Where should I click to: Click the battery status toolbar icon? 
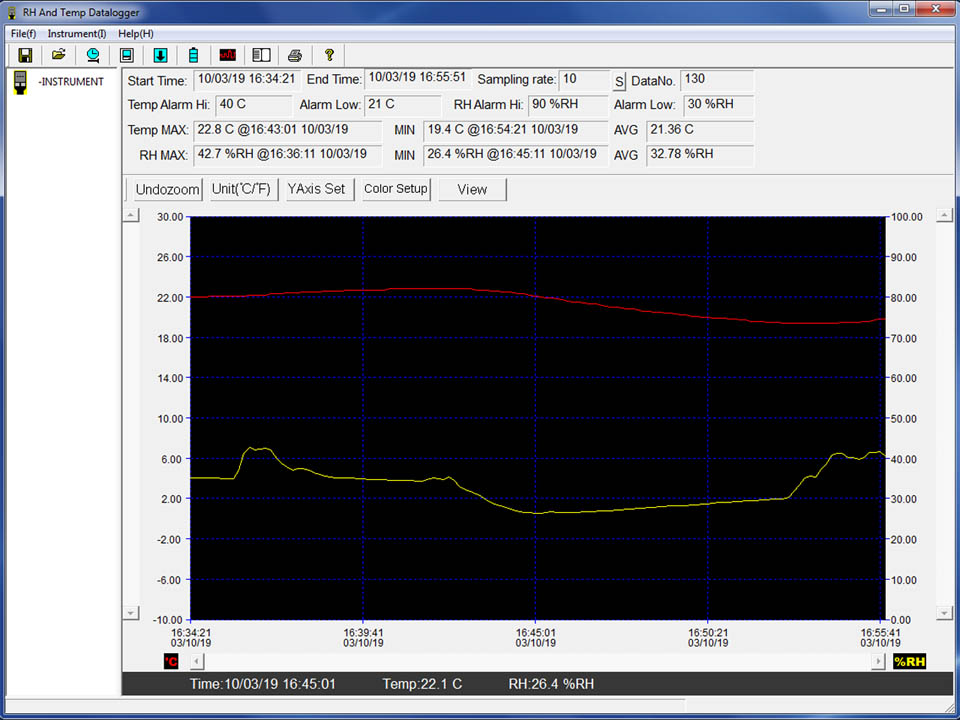click(193, 55)
